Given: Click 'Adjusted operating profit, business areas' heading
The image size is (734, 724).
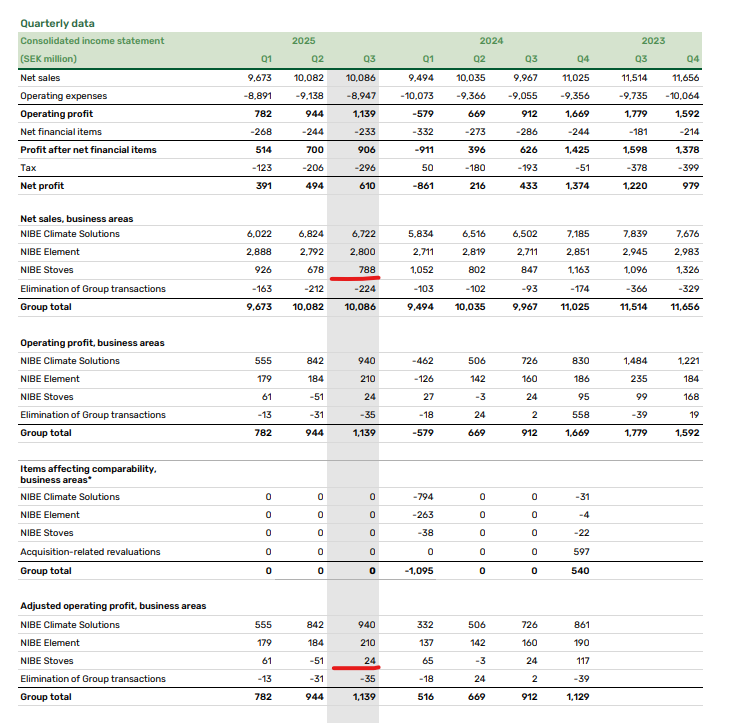Looking at the screenshot, I should [x=113, y=607].
